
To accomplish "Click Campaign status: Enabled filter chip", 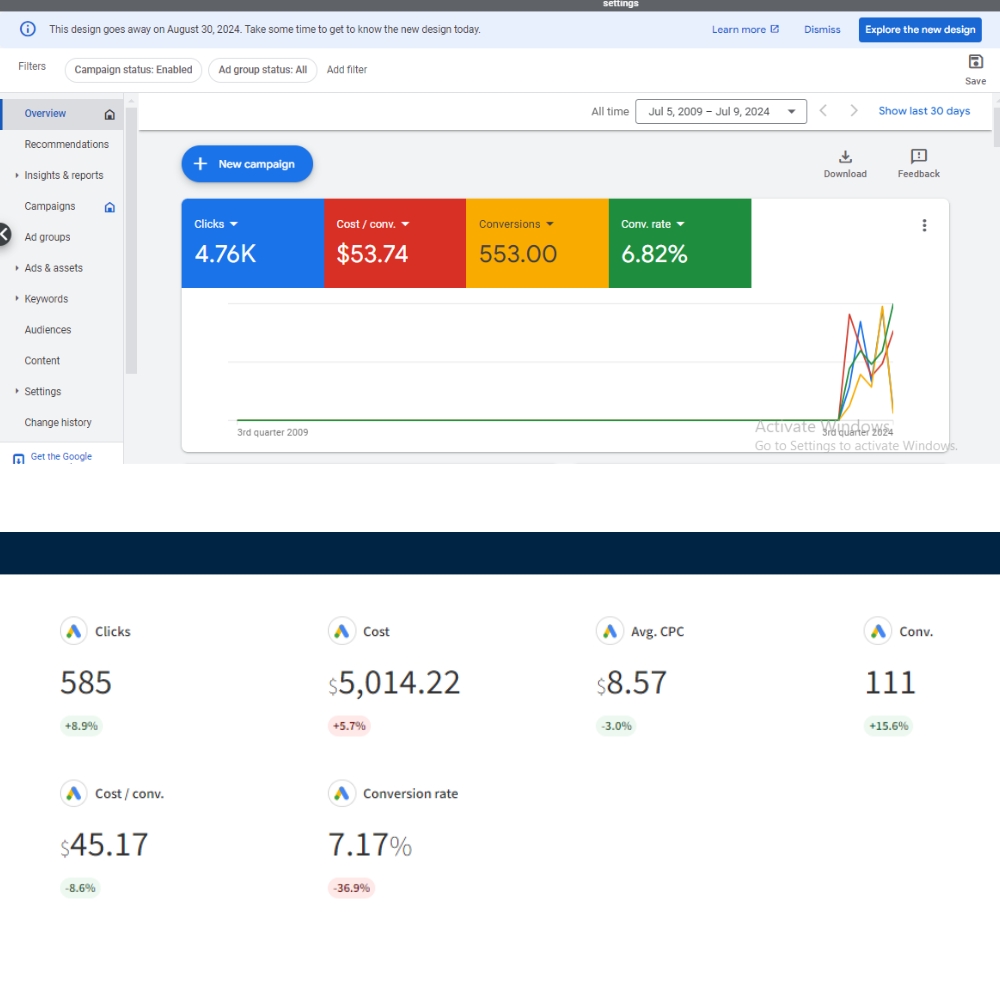I will [133, 70].
